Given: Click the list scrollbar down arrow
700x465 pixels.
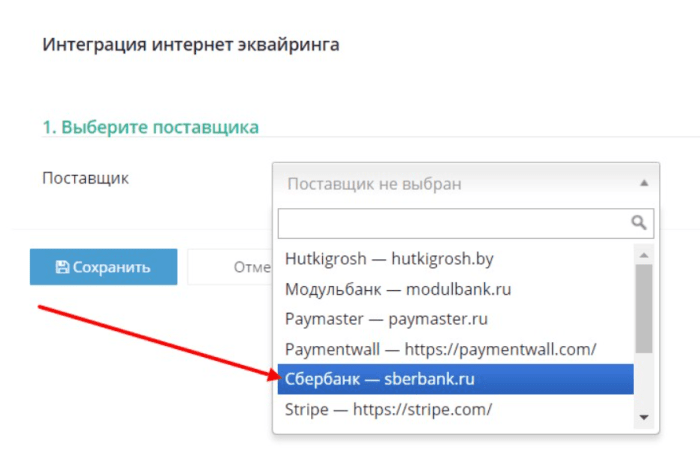Looking at the screenshot, I should [x=644, y=417].
